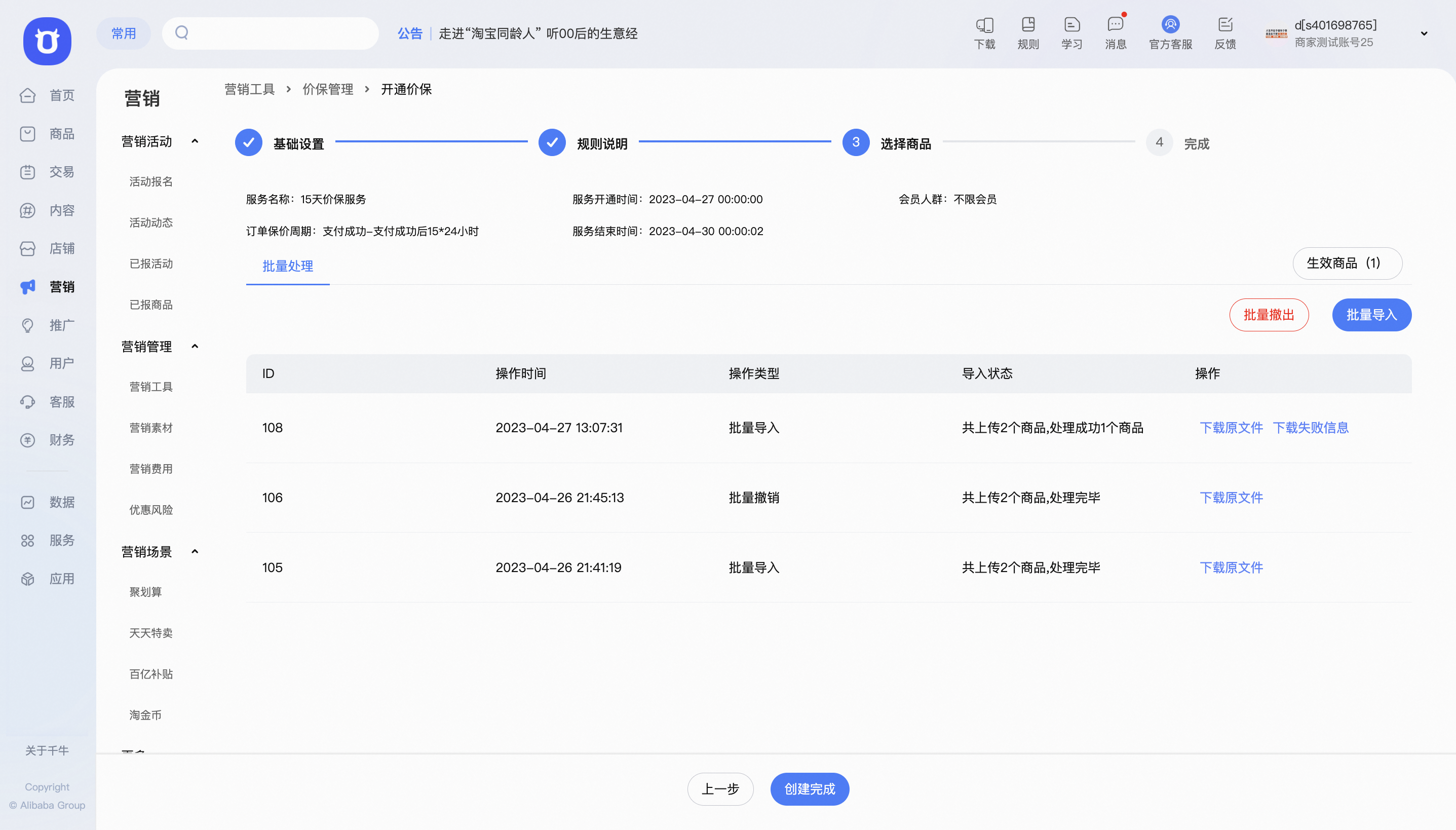
Task: Click 价保管理 breadcrumb link
Action: click(x=328, y=90)
